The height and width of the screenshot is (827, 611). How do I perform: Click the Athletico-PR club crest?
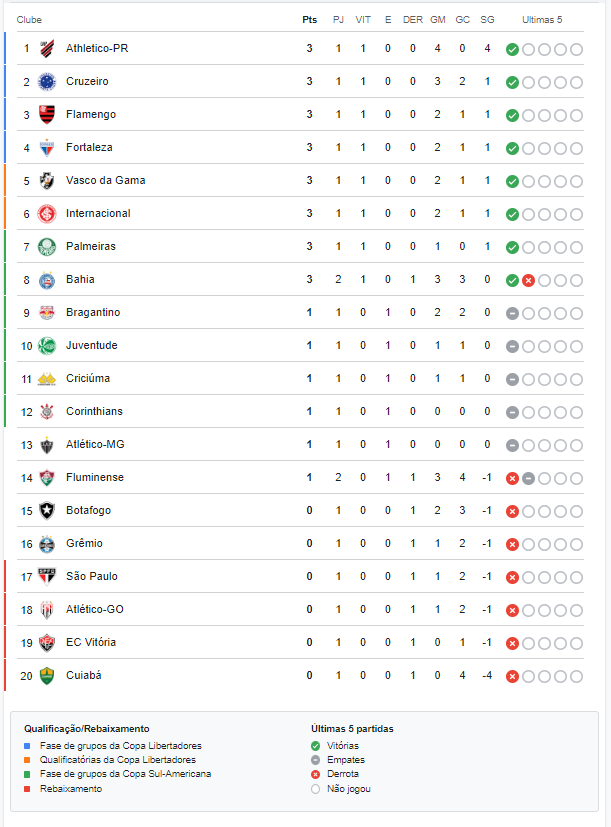click(x=47, y=49)
